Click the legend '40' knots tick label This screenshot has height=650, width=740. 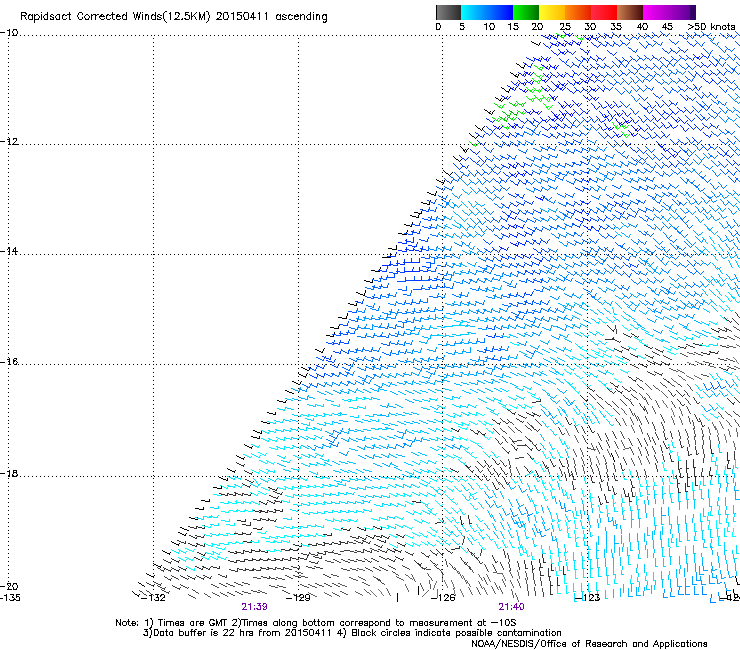coord(642,27)
